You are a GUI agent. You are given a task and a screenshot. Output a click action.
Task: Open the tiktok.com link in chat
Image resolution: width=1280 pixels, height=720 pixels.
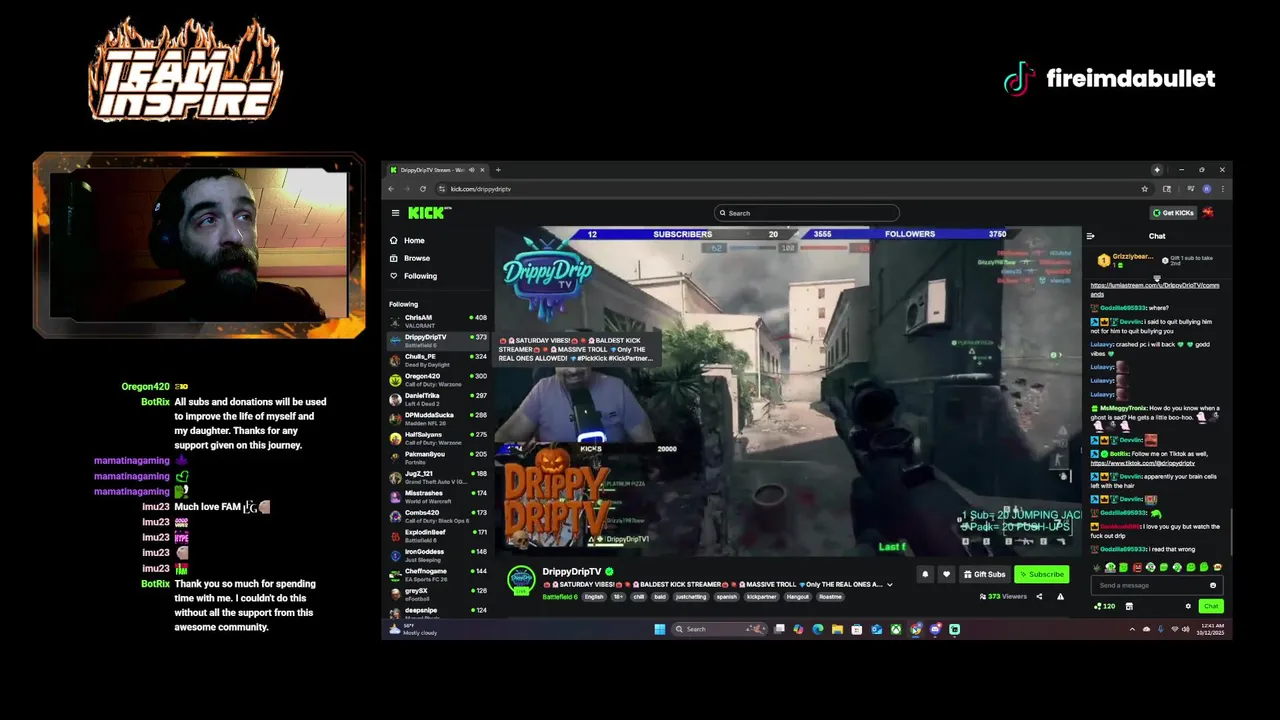pyautogui.click(x=1142, y=463)
